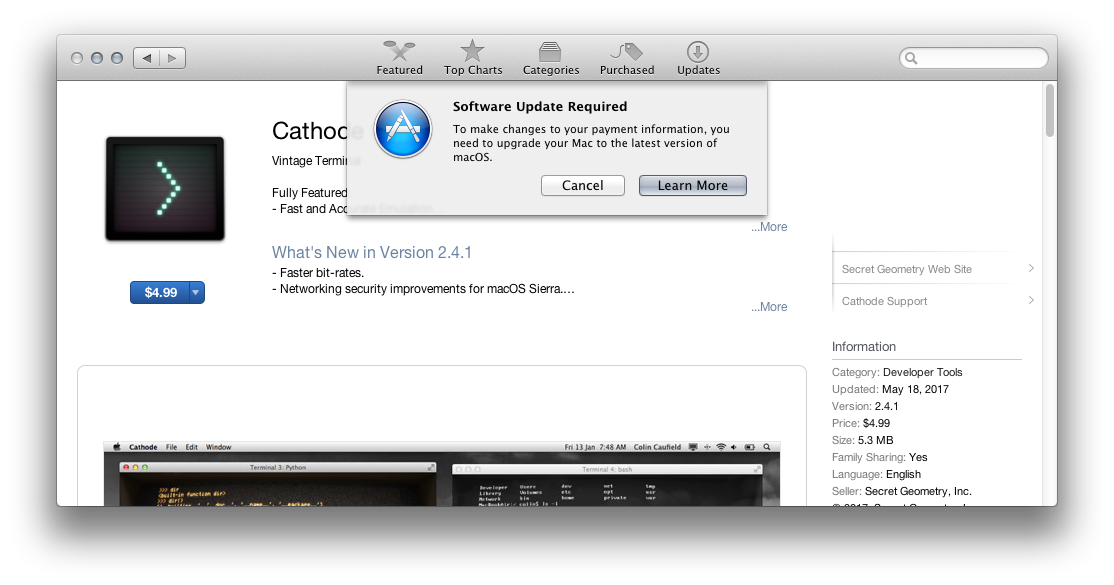The height and width of the screenshot is (585, 1114).
Task: Click the Price: $4.99 info row
Action: (x=861, y=424)
